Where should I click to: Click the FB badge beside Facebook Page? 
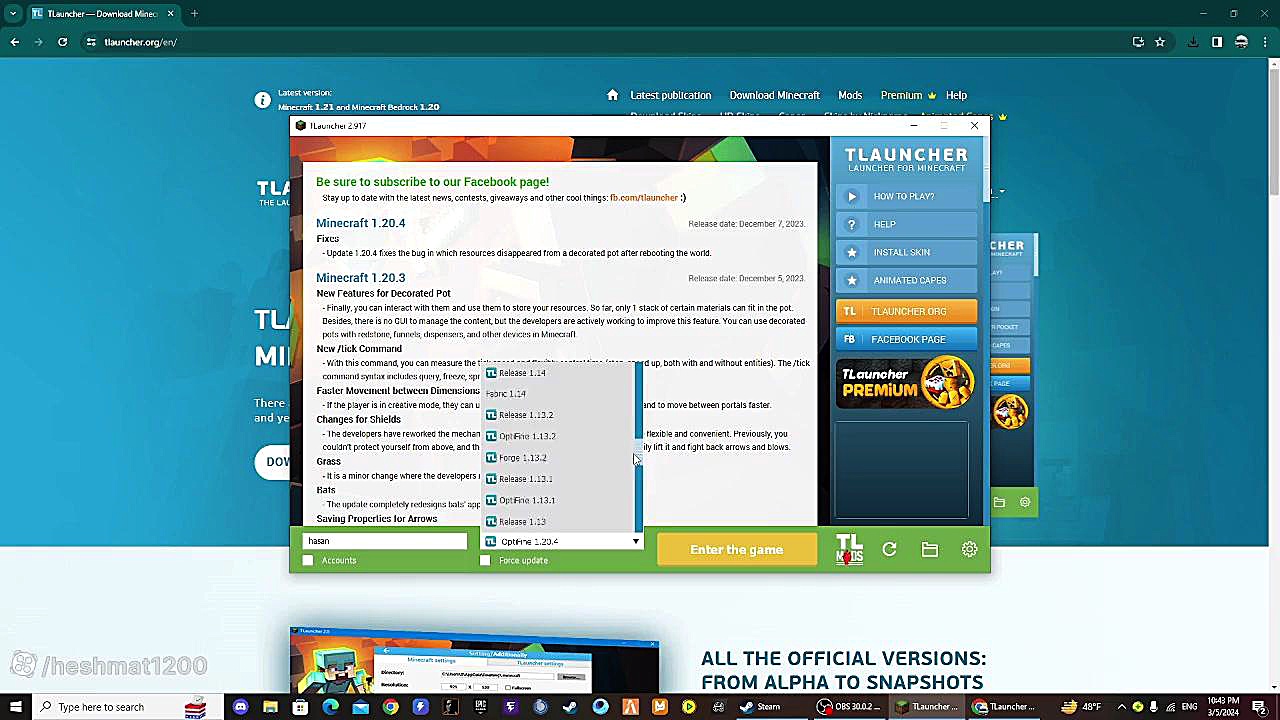point(849,339)
